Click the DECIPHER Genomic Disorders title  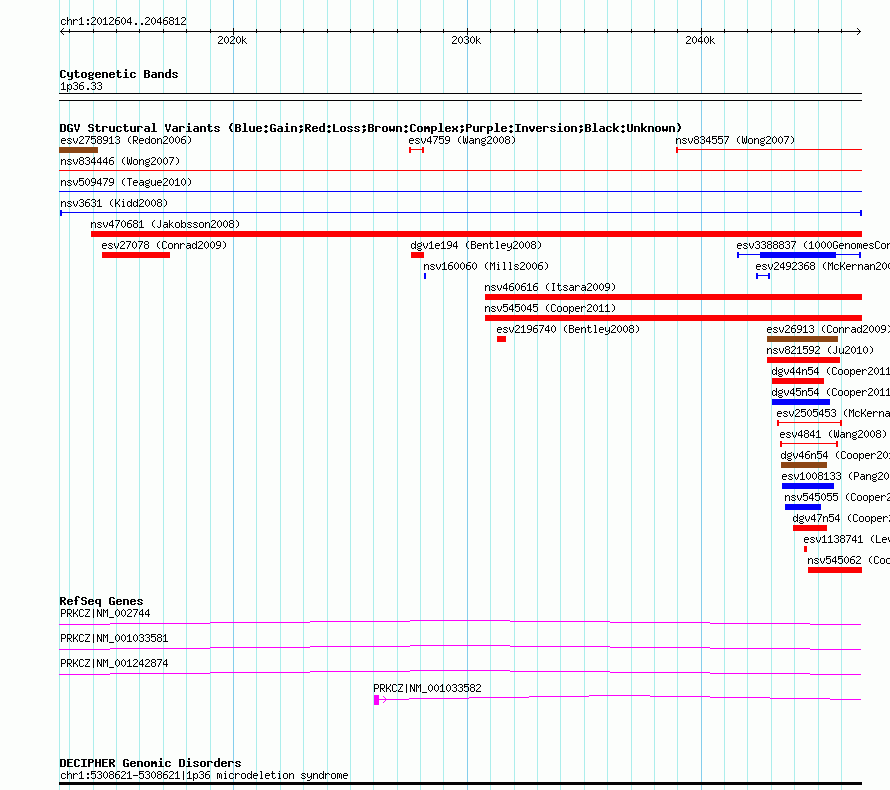pyautogui.click(x=150, y=763)
